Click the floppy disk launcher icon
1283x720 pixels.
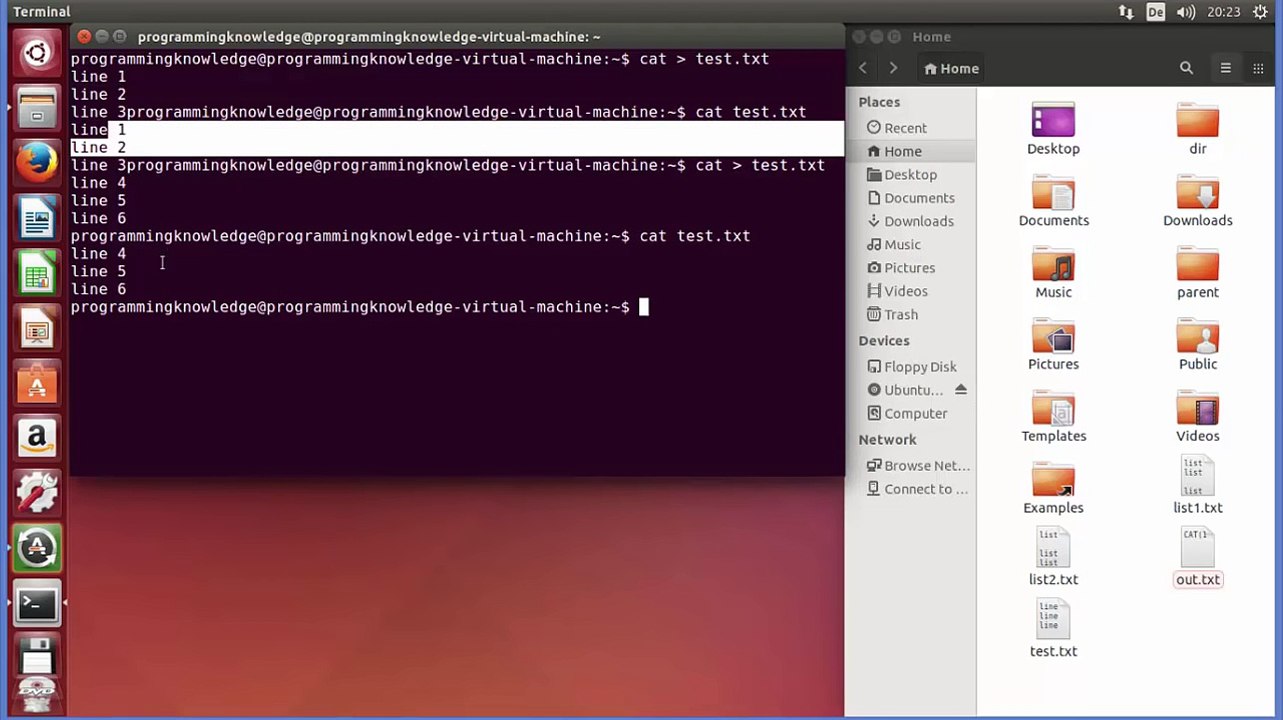(x=37, y=655)
